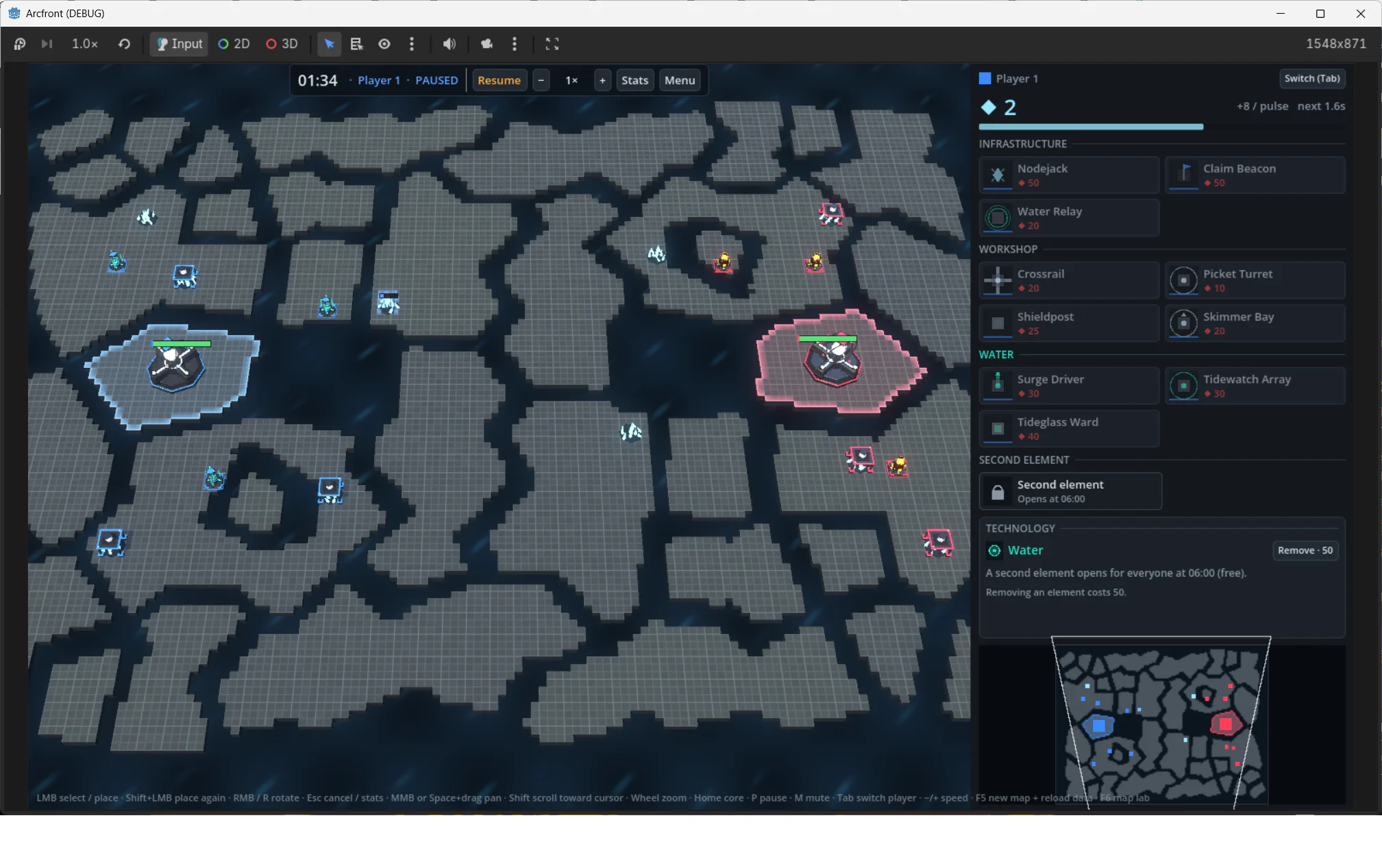Select the red enemy core building

pyautogui.click(x=832, y=362)
